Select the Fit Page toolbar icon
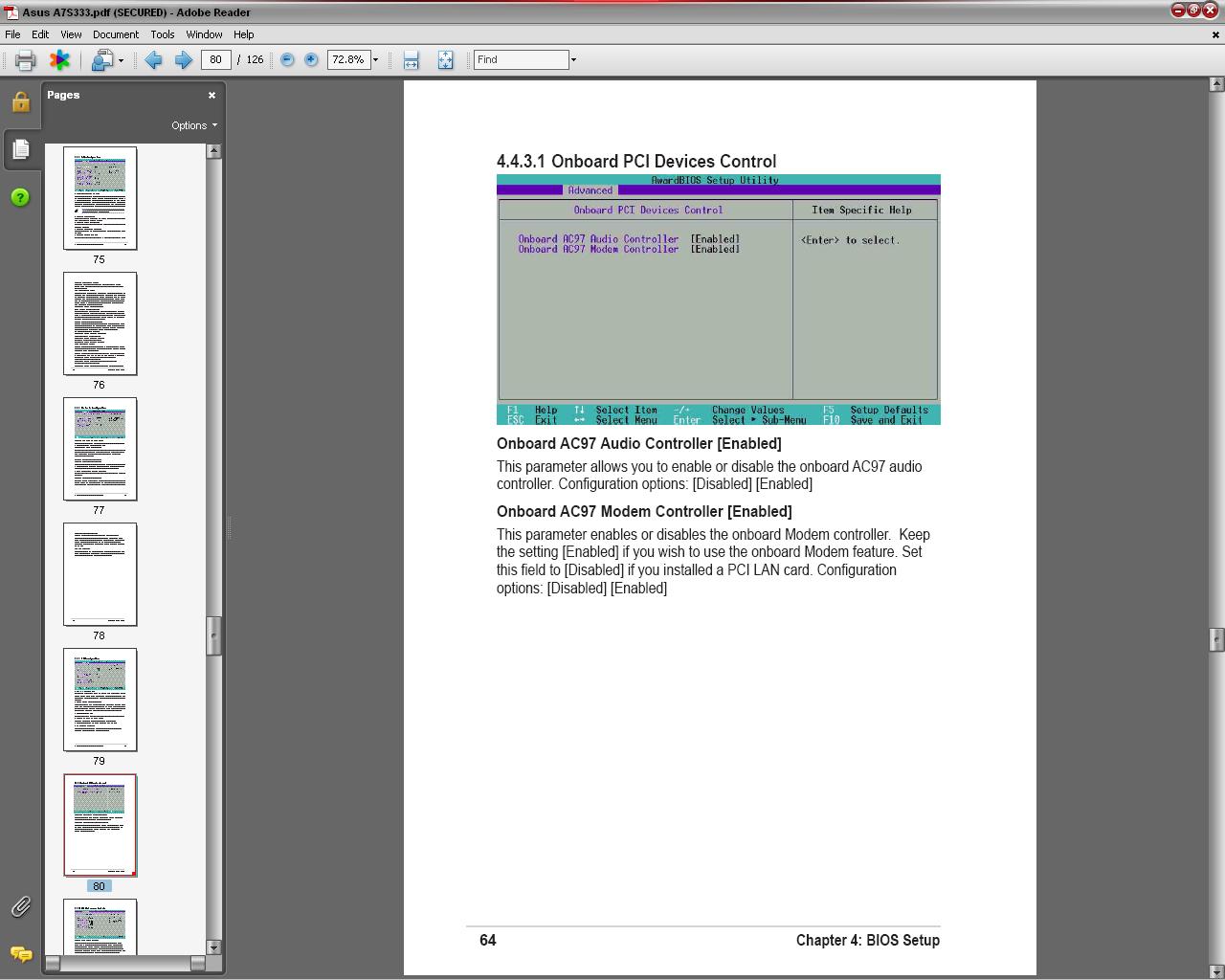 [x=446, y=59]
